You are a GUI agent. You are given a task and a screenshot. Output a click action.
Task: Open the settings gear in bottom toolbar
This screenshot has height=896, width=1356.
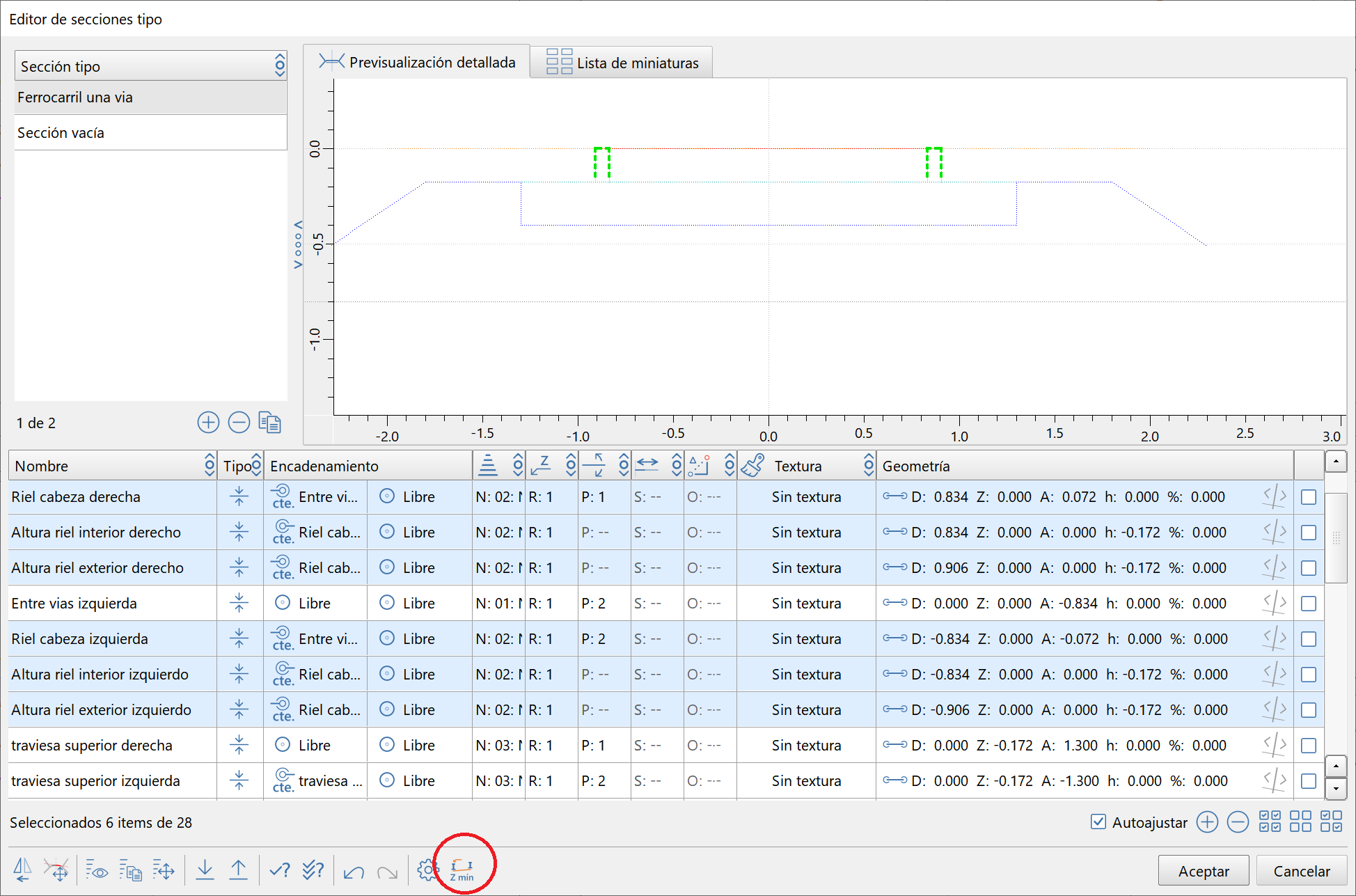tap(427, 870)
